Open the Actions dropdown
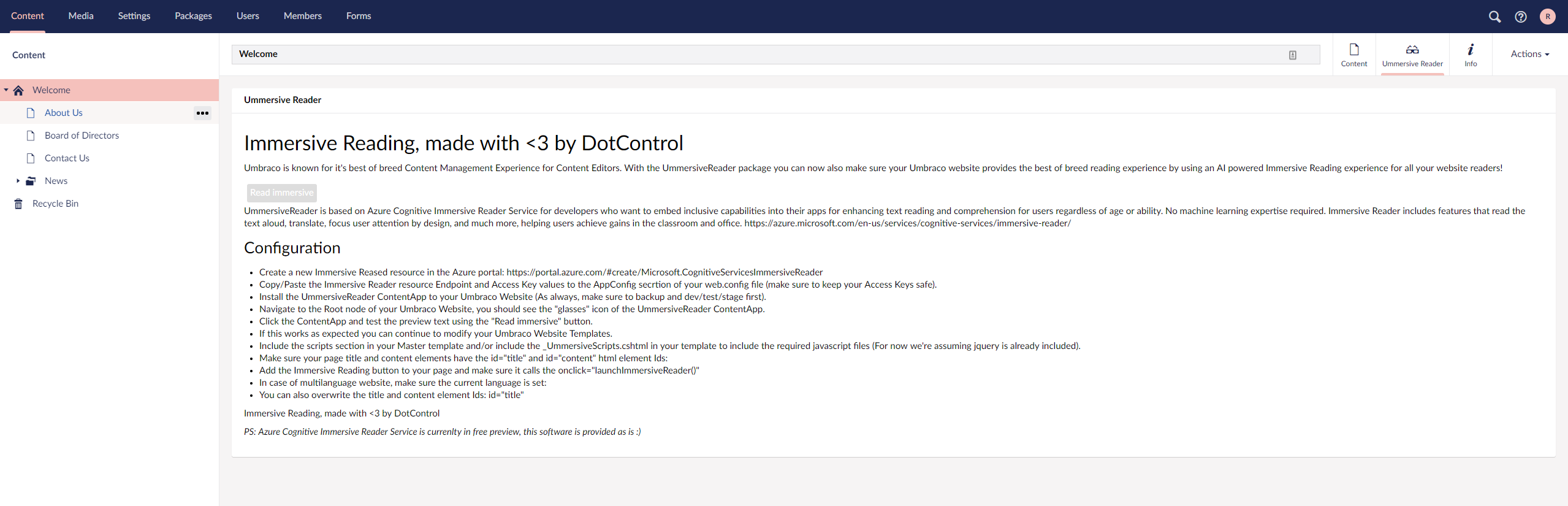 (x=1529, y=54)
